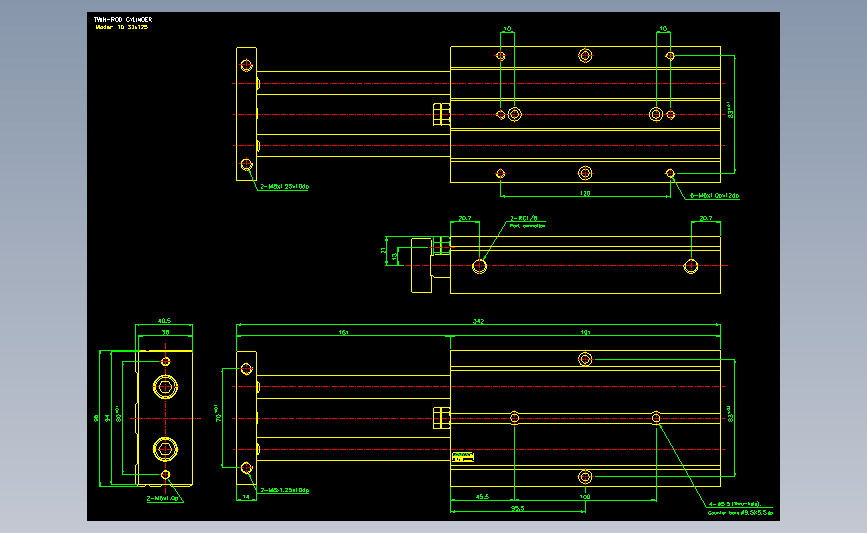Select the 14 dimension under the end plate
The height and width of the screenshot is (533, 867).
[x=246, y=497]
